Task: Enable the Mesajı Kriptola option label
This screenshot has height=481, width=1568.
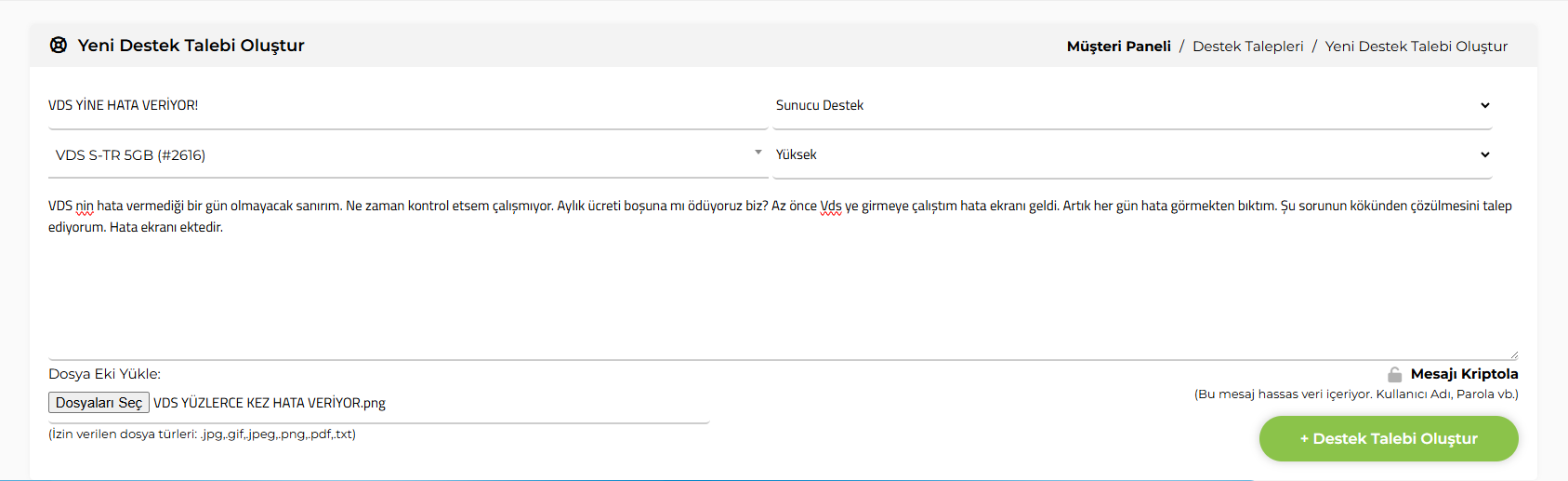Action: coord(1464,374)
